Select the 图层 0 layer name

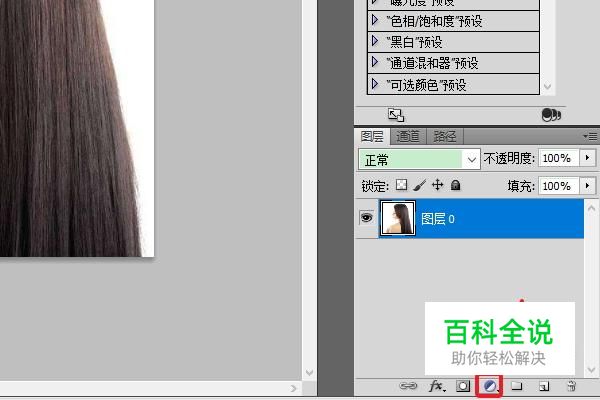pyautogui.click(x=438, y=219)
